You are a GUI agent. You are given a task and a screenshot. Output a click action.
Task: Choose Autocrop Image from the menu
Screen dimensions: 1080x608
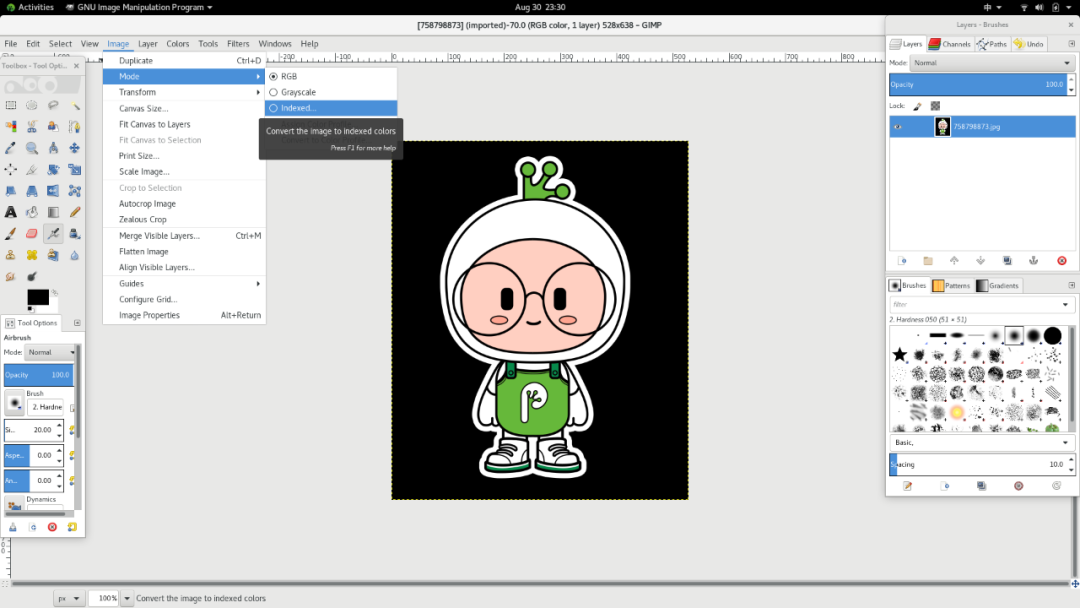[x=184, y=204]
